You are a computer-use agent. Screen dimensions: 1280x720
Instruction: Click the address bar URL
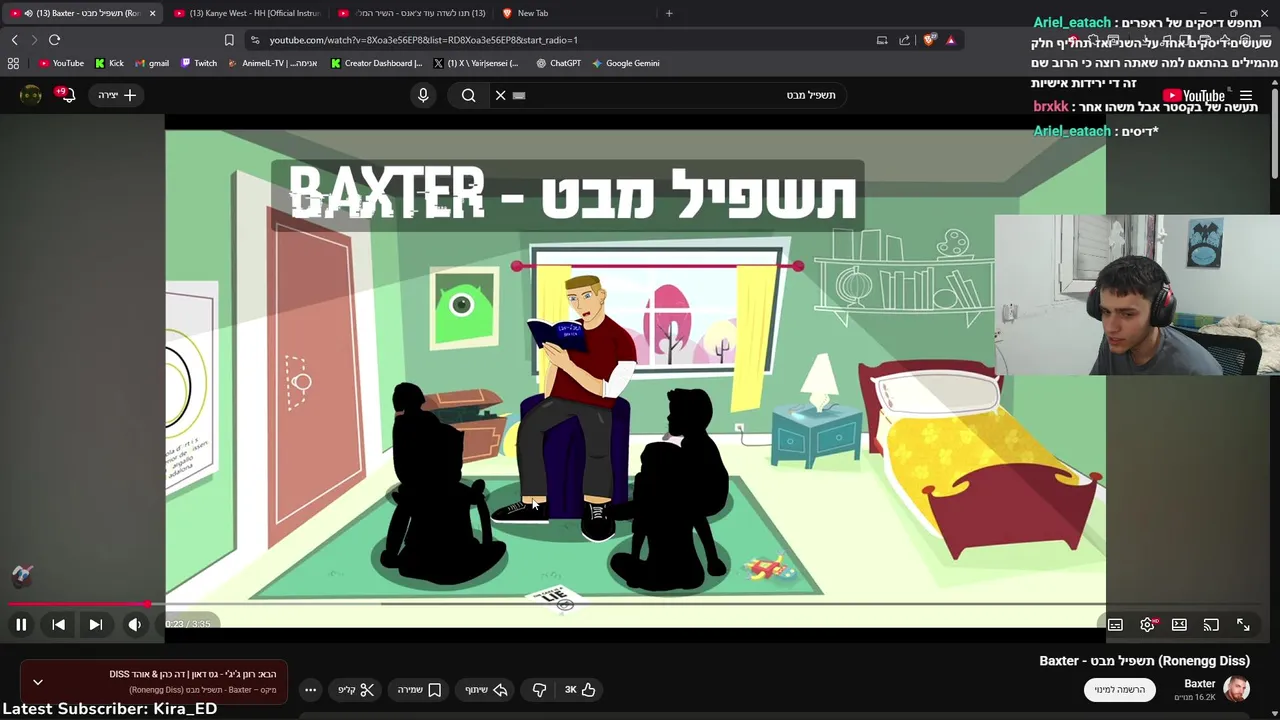(x=423, y=40)
